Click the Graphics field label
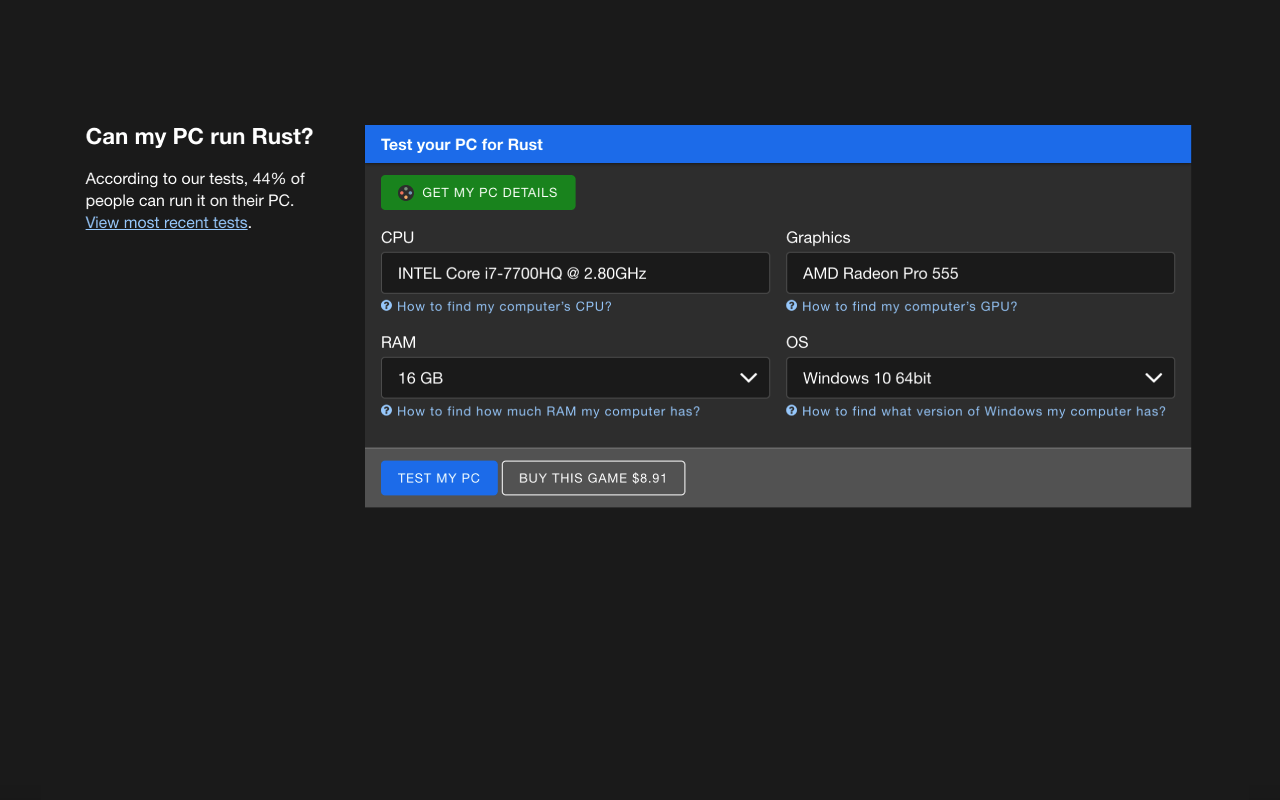1280x800 pixels. pos(818,238)
